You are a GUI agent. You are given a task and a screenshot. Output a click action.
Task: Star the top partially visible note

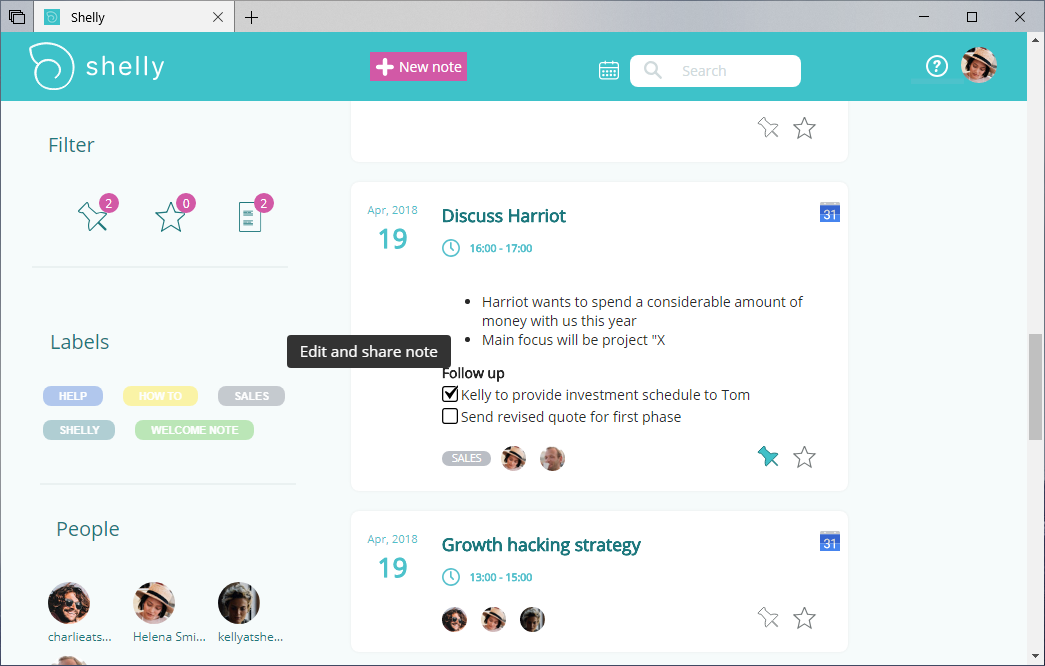click(x=804, y=127)
